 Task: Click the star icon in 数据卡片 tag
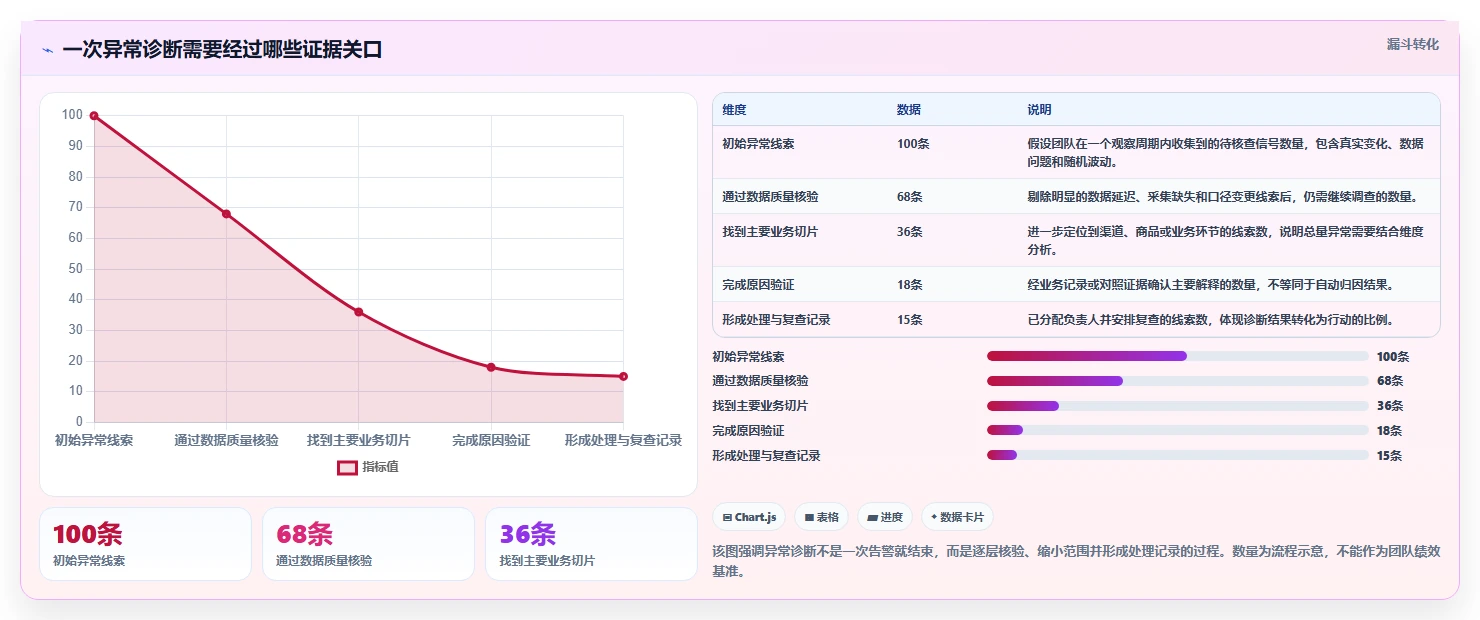(934, 517)
